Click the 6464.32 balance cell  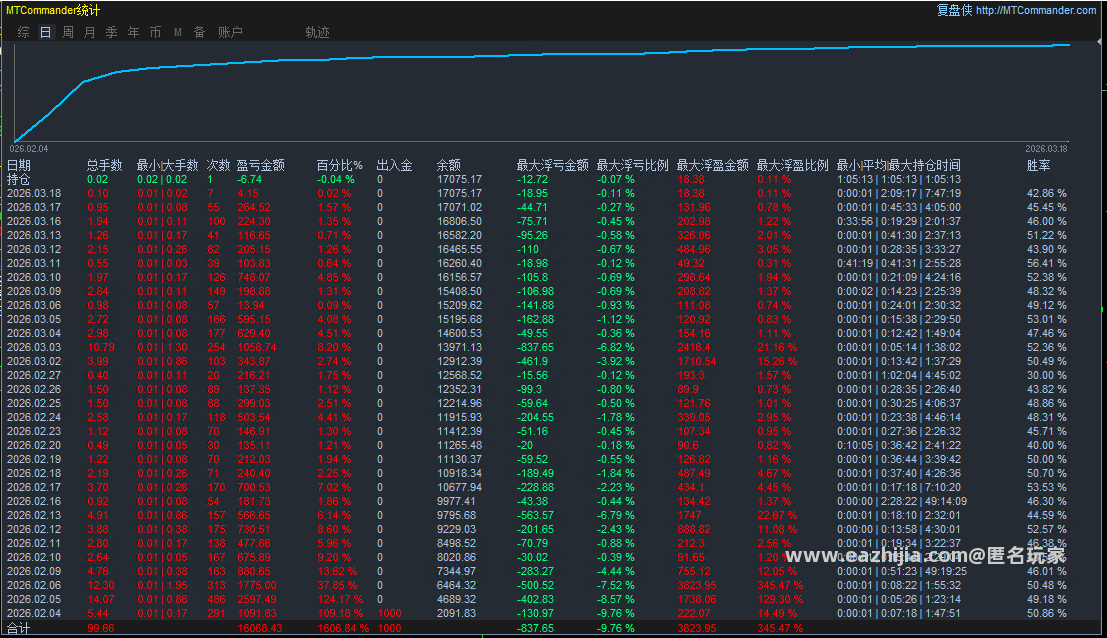click(x=456, y=585)
